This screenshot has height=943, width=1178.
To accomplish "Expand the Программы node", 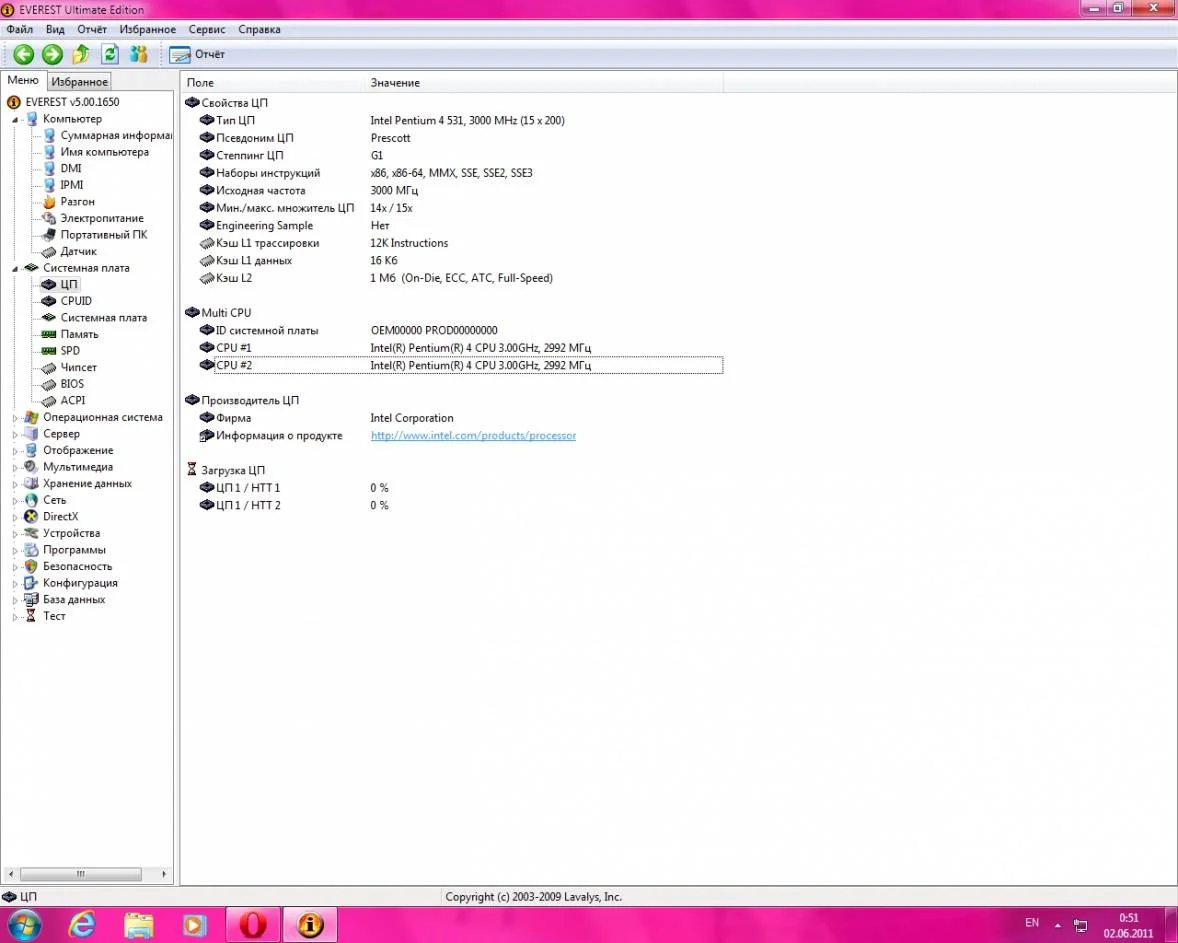I will [x=14, y=550].
